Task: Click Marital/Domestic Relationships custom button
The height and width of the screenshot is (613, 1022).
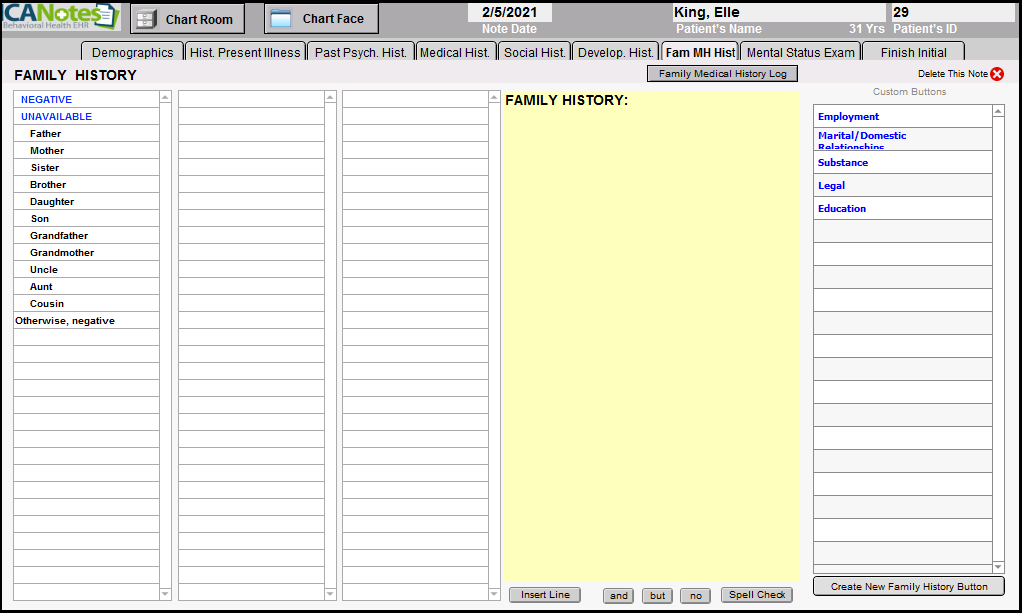Action: pos(903,139)
